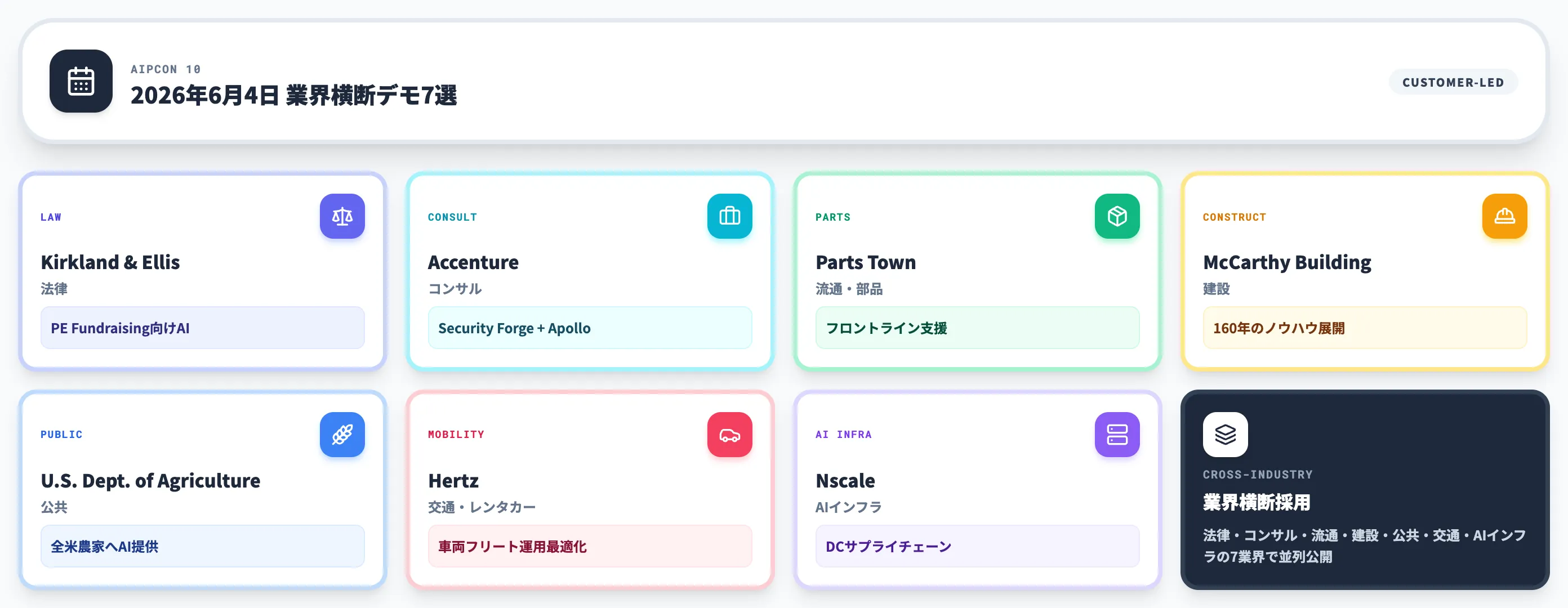The image size is (1568, 608).
Task: Click the PUBLIC category label
Action: (61, 435)
